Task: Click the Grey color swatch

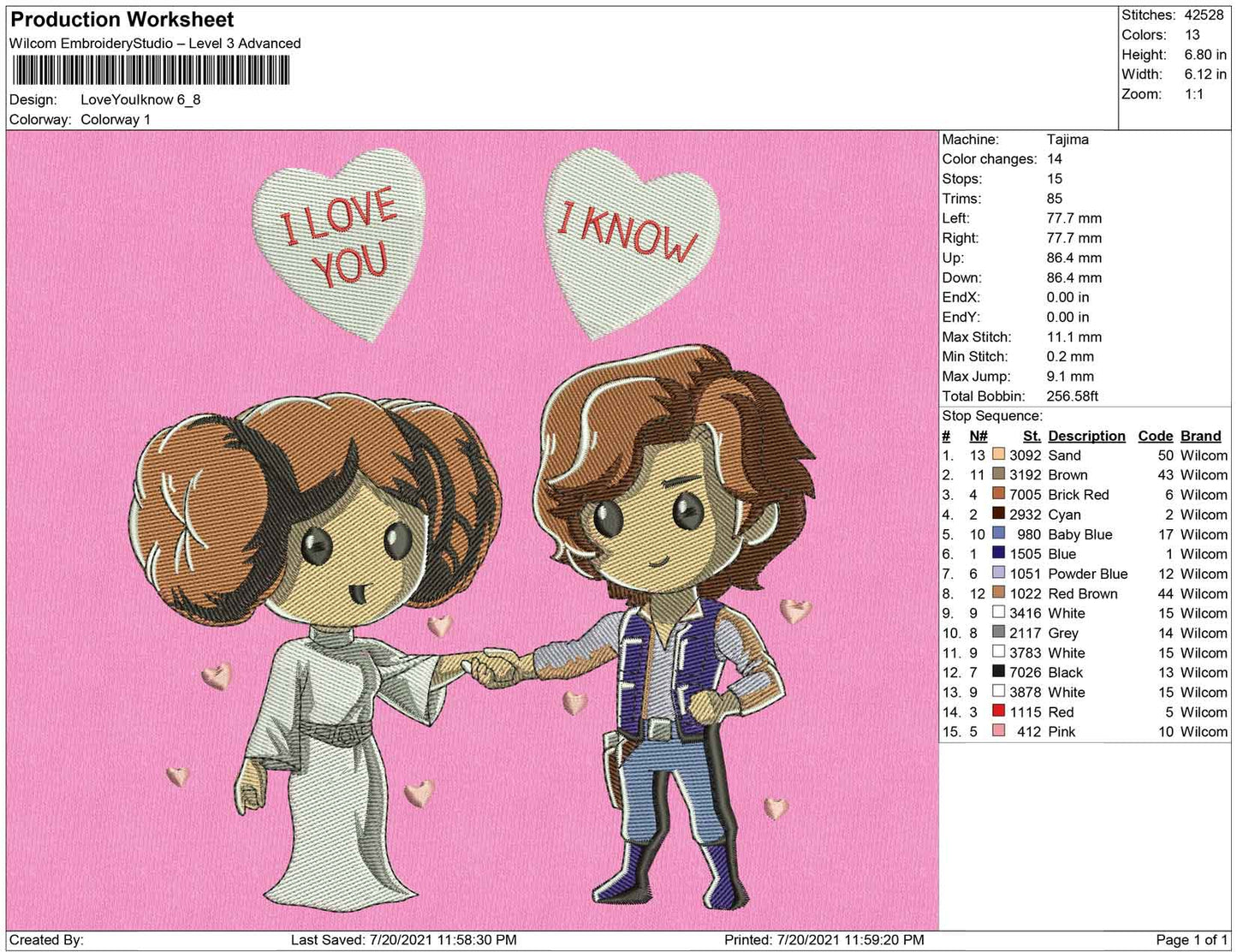Action: pyautogui.click(x=998, y=633)
